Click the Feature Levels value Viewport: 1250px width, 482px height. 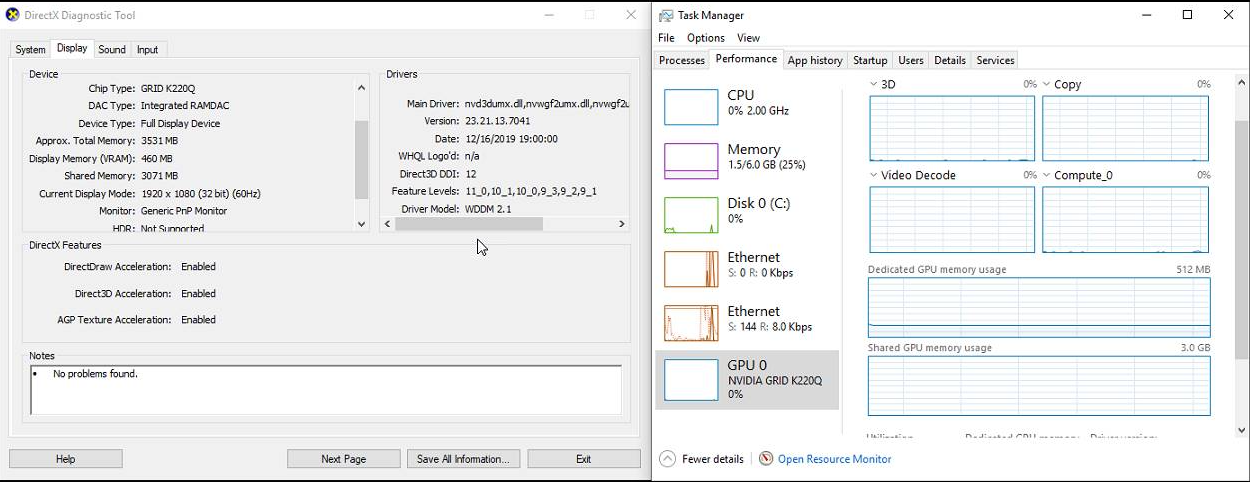531,191
